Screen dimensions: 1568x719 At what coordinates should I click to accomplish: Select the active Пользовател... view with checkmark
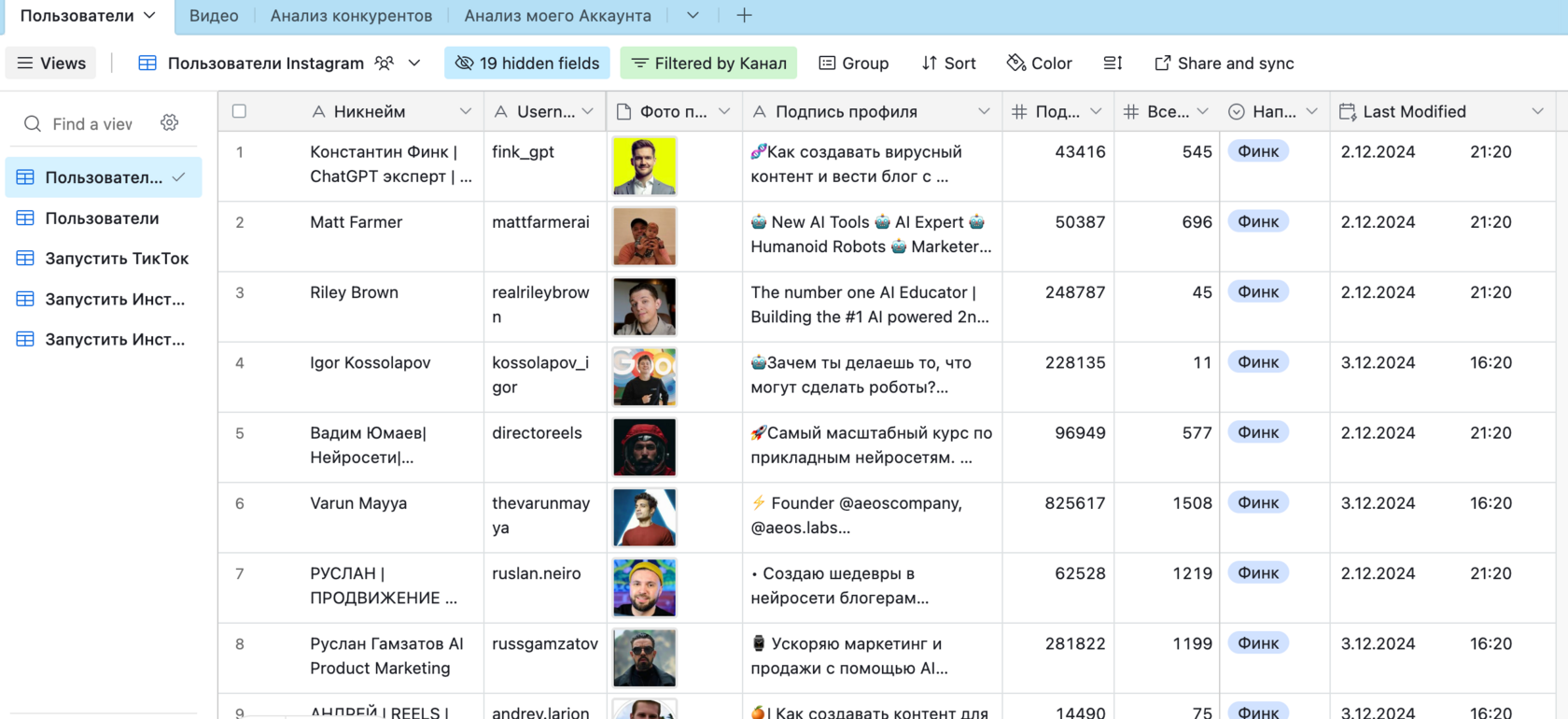point(104,177)
